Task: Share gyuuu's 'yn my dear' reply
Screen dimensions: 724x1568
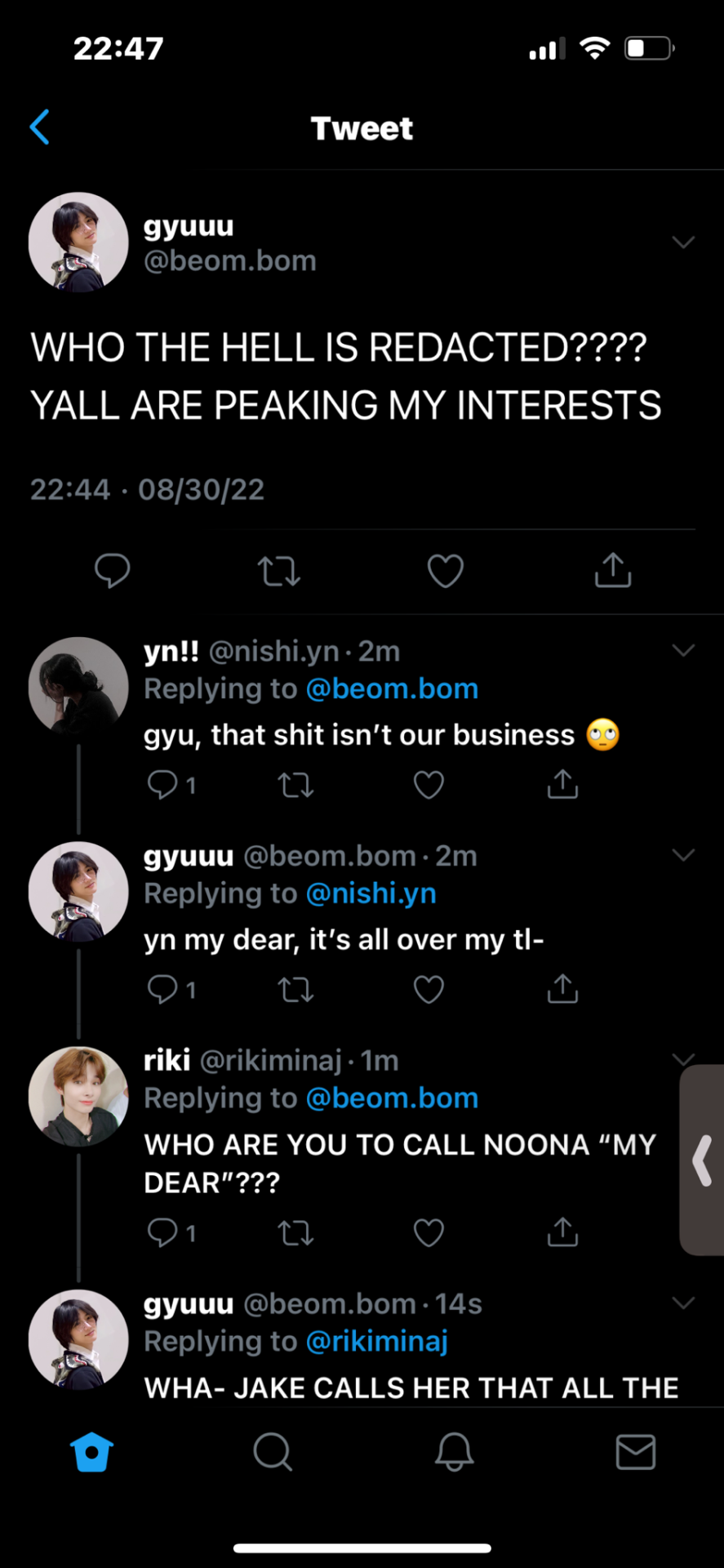Action: 562,989
